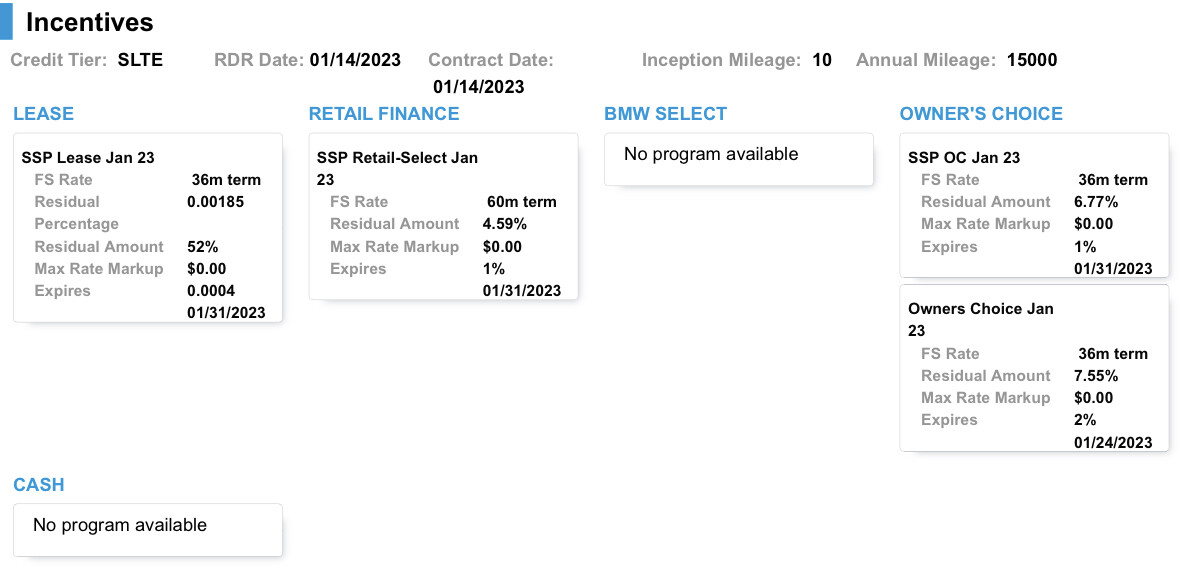
Task: Click the Credit Tier value SLTE
Action: click(140, 60)
